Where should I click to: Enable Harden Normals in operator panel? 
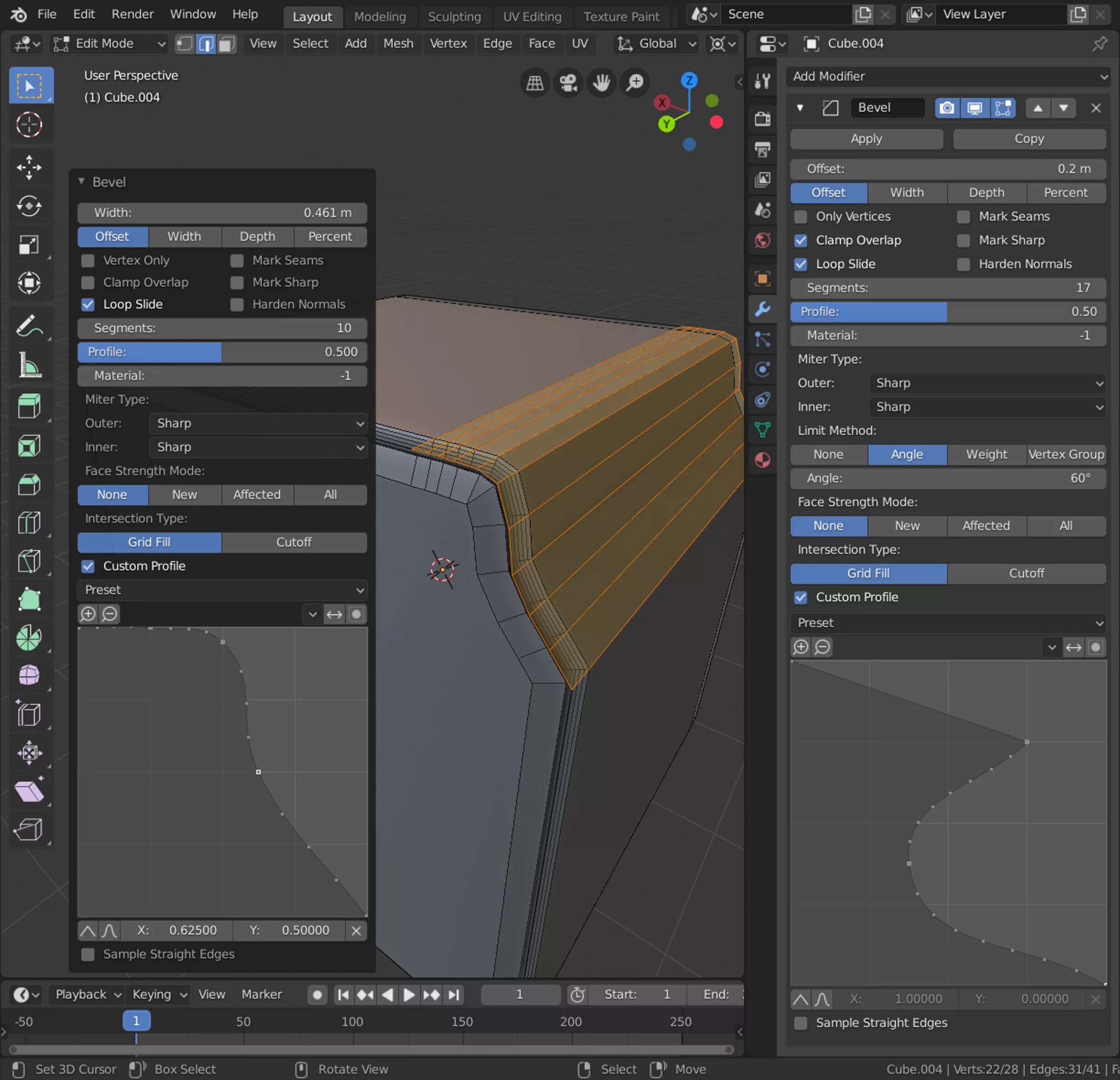tap(237, 305)
